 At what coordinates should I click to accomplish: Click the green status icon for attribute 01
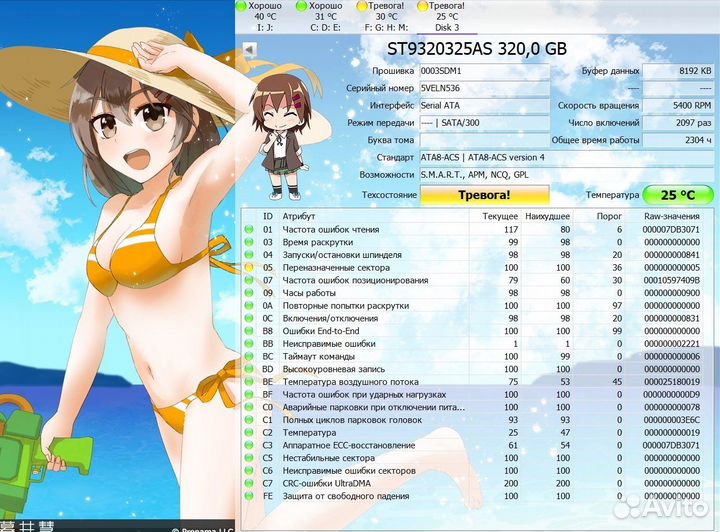249,229
